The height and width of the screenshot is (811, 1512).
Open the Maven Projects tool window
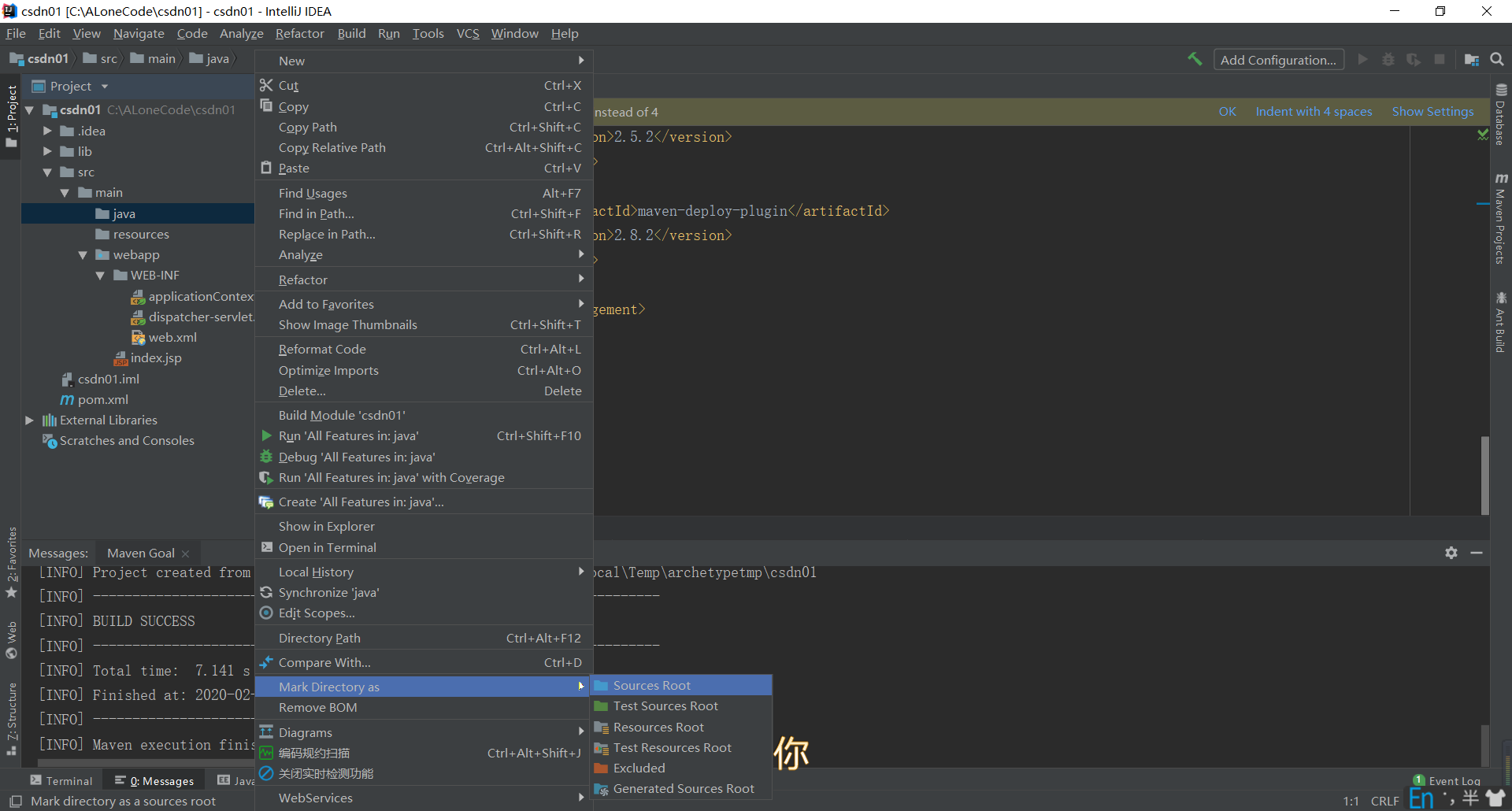[x=1501, y=219]
